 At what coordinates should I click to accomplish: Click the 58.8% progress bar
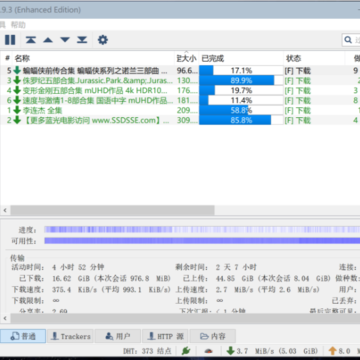241,110
